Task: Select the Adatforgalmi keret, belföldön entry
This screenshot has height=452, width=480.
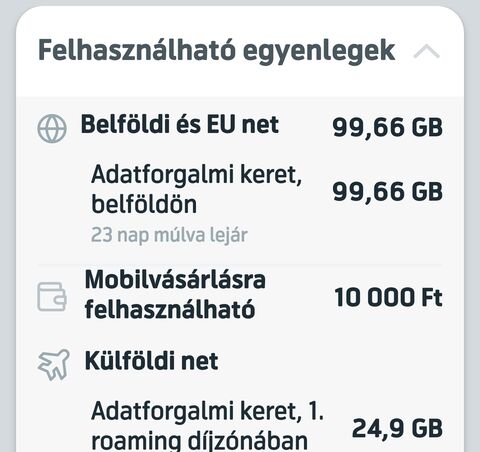Action: [240, 198]
